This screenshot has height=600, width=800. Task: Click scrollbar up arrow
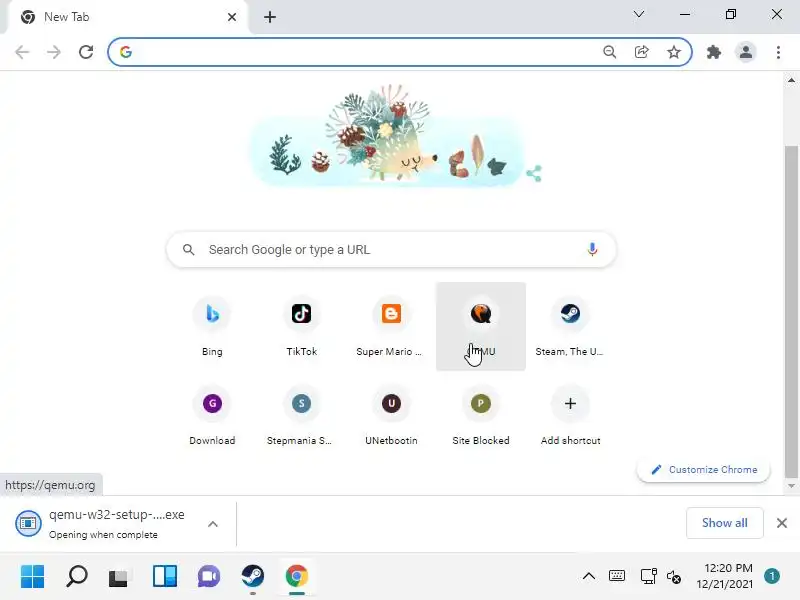pos(791,80)
